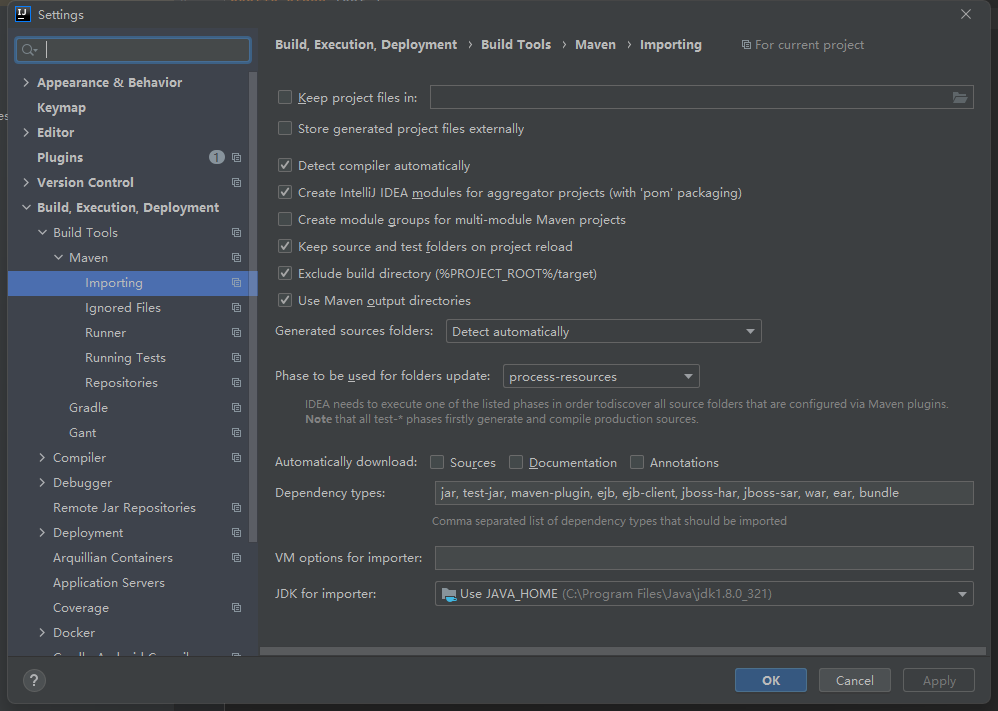This screenshot has width=998, height=711.
Task: Click the folder icon inside the JDK for importer field
Action: [449, 593]
